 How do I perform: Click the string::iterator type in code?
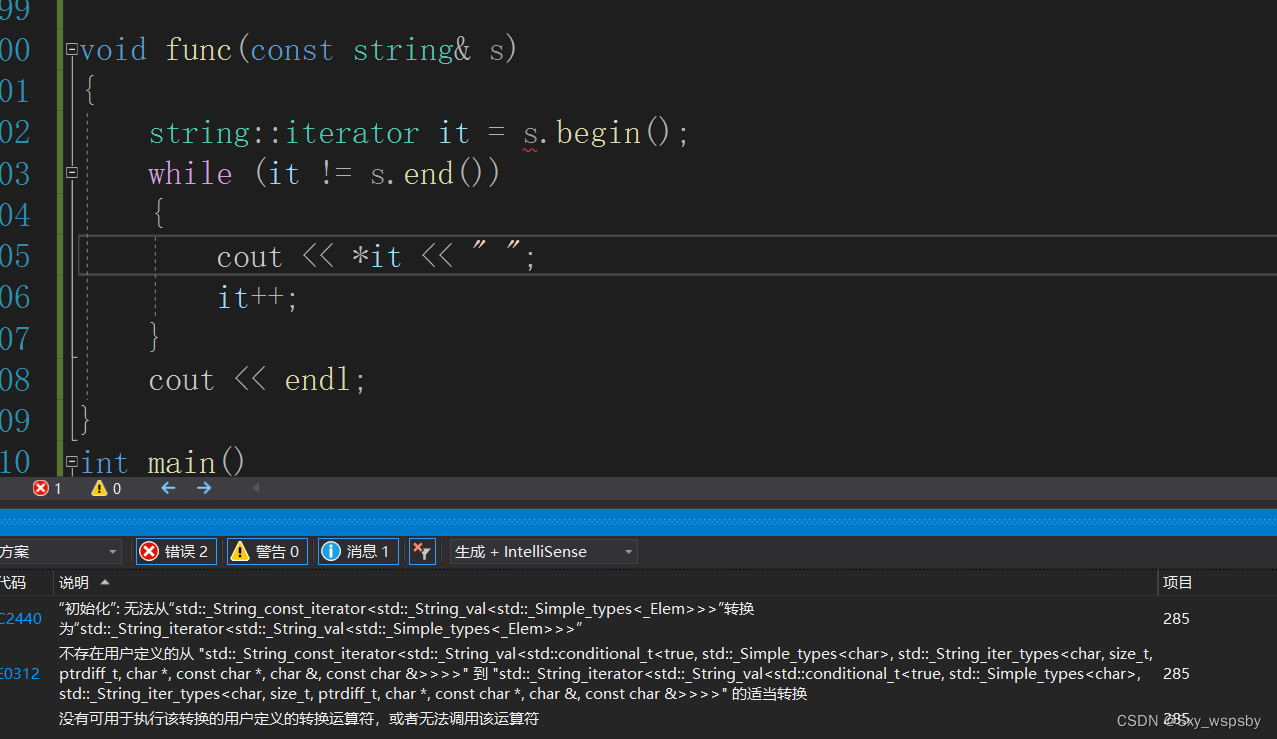[x=284, y=133]
